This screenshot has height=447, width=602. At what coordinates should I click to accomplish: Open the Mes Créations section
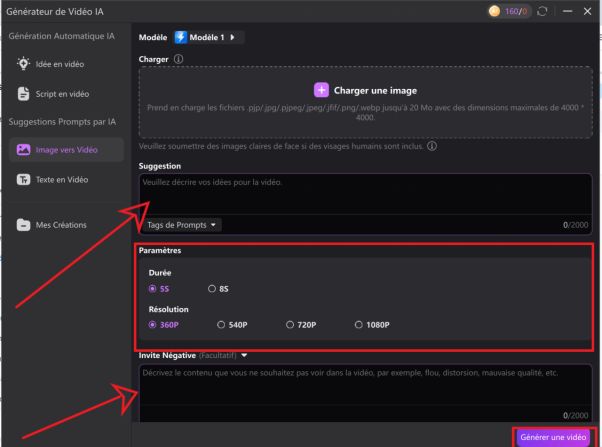[x=60, y=225]
